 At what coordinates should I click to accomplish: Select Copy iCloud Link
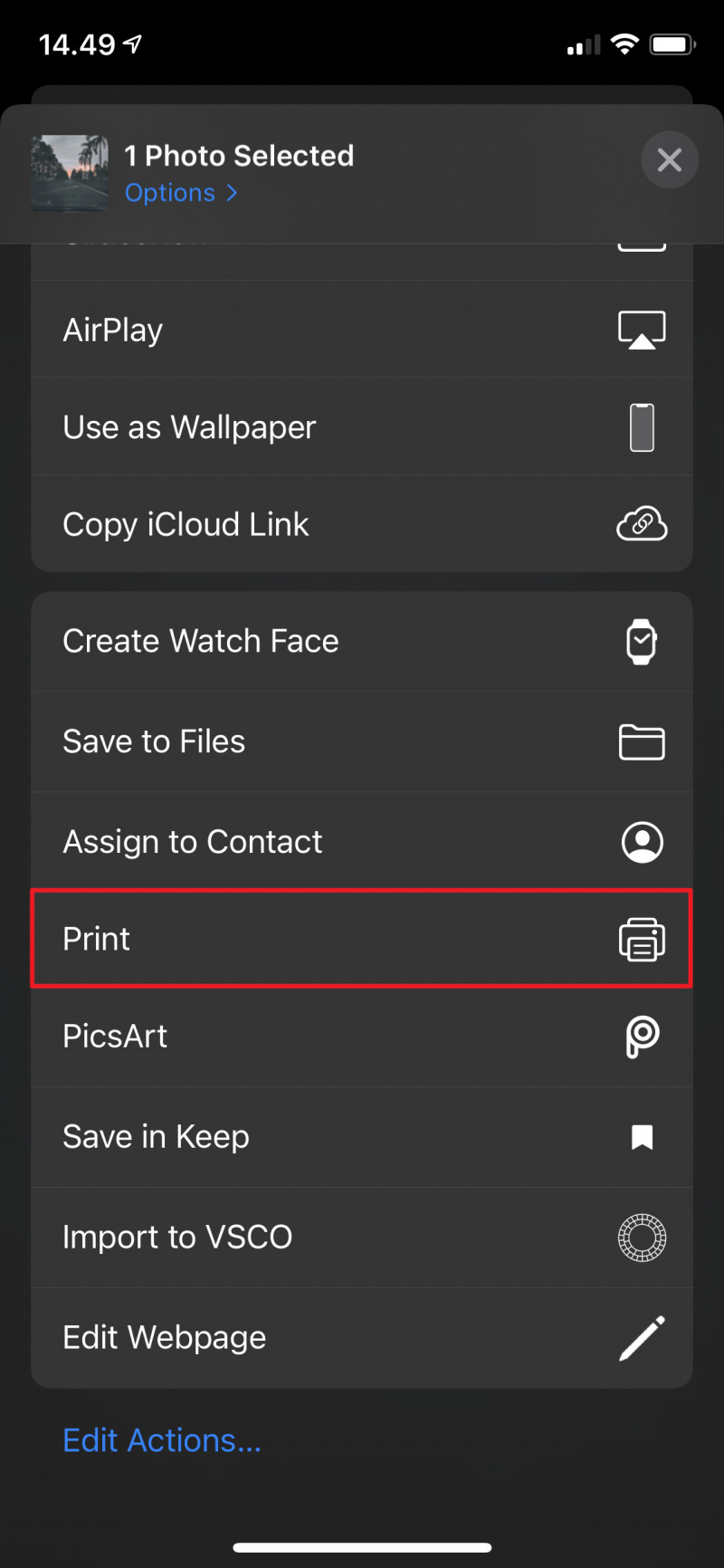point(186,524)
